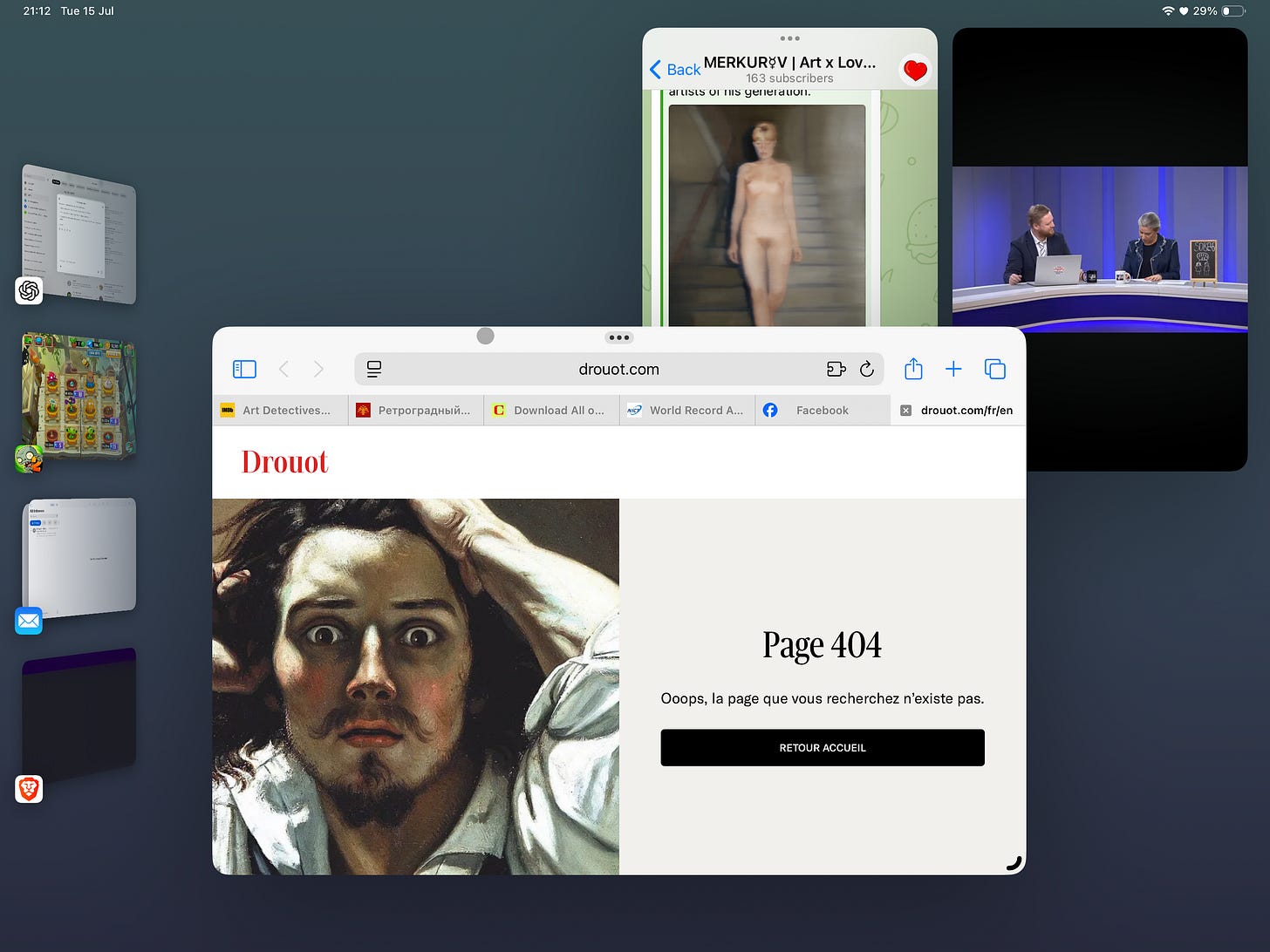Switch to the Art Detectives tab
1270x952 pixels.
coord(280,411)
